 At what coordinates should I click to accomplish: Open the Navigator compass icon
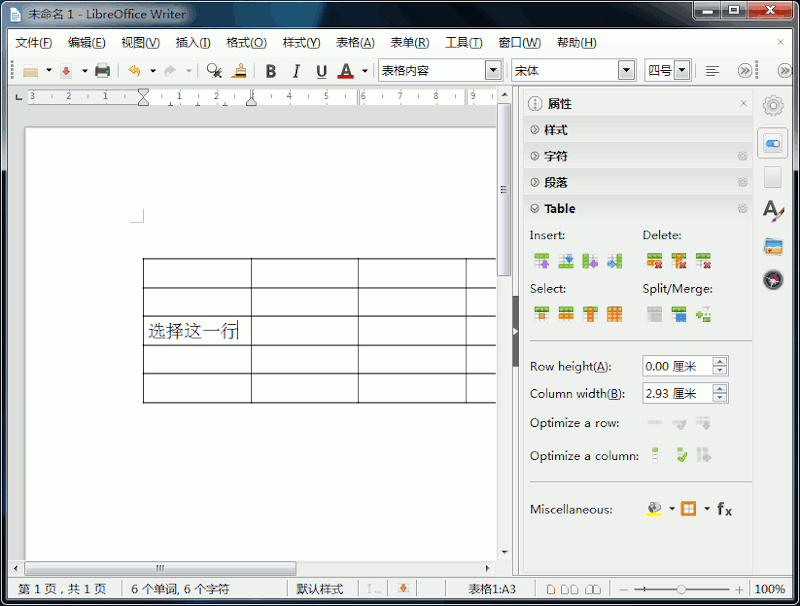pyautogui.click(x=772, y=280)
